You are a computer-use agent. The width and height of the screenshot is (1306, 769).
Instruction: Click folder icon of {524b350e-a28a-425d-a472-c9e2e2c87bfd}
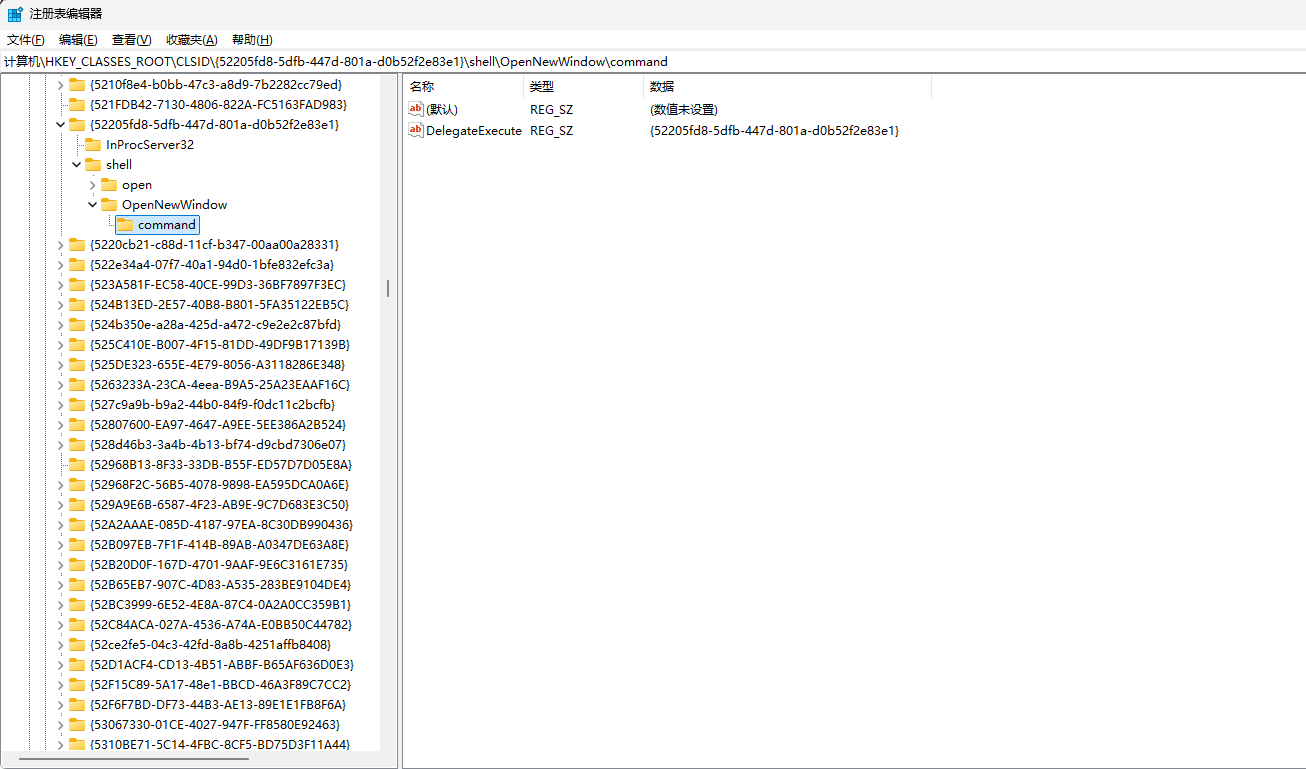77,325
